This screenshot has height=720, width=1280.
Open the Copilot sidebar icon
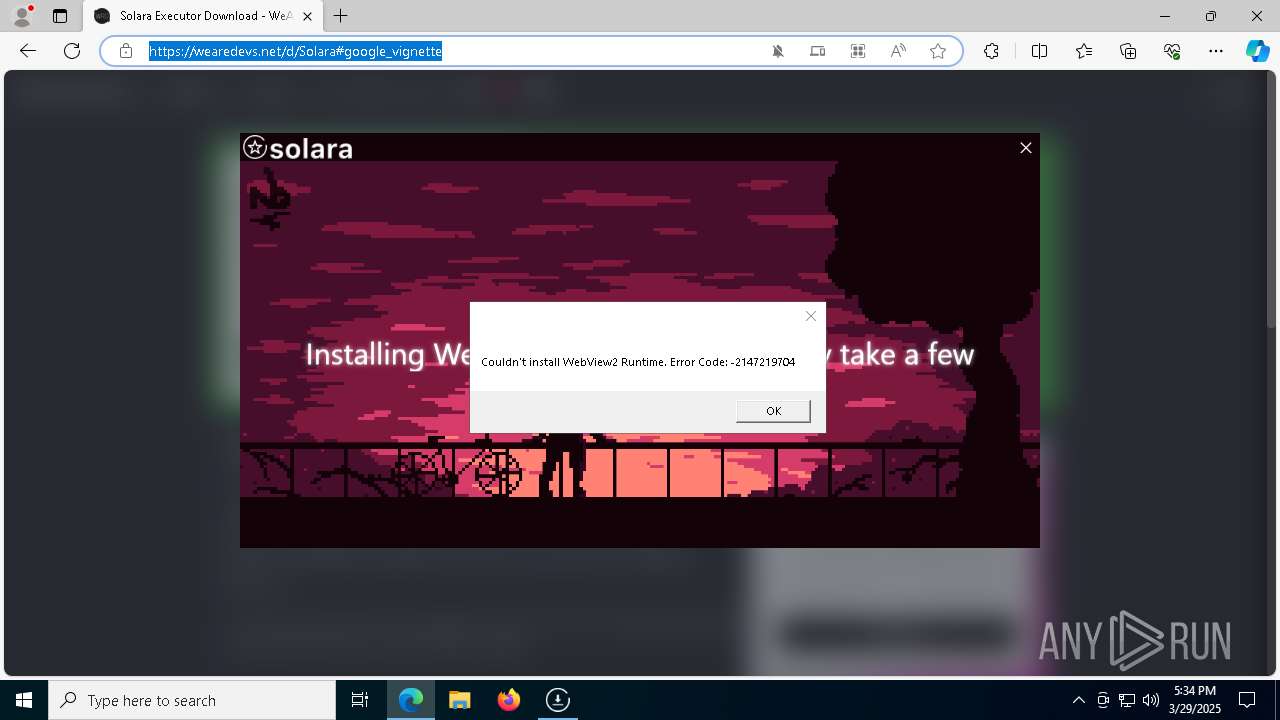pos(1258,51)
